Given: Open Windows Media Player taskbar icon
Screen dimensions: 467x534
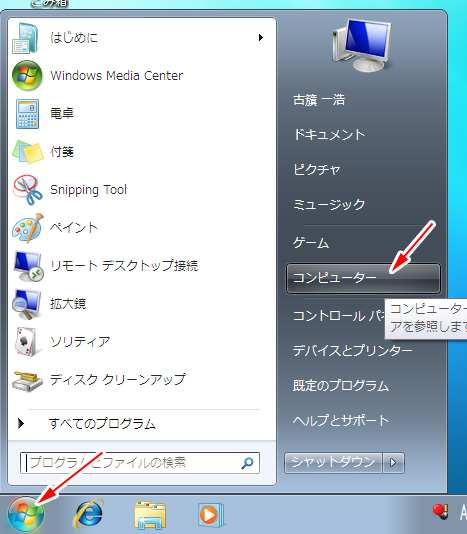Looking at the screenshot, I should coord(211,515).
